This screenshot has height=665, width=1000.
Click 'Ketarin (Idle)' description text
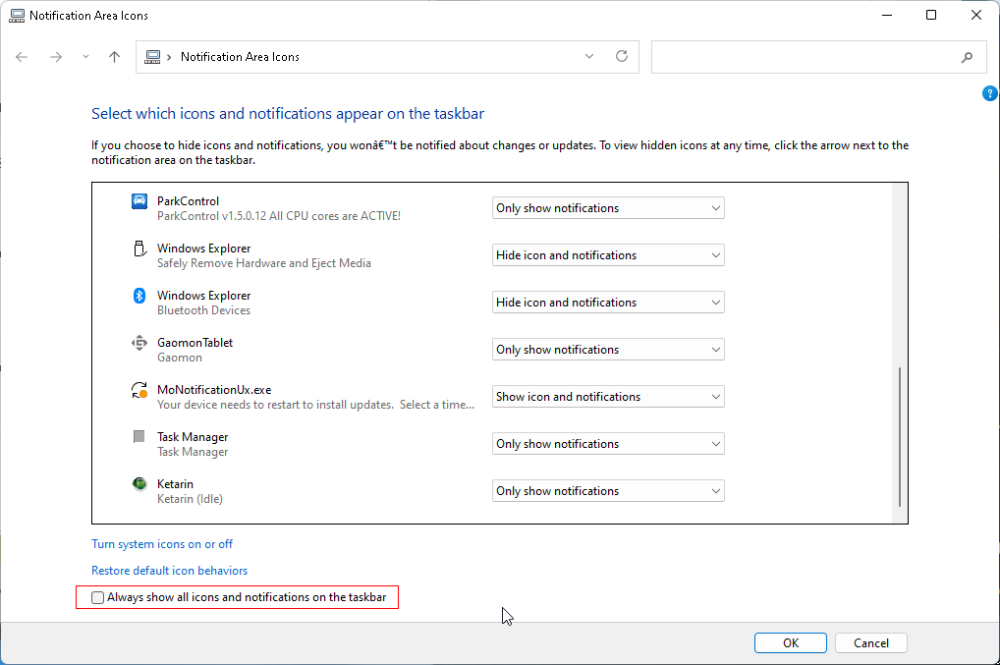[190, 499]
